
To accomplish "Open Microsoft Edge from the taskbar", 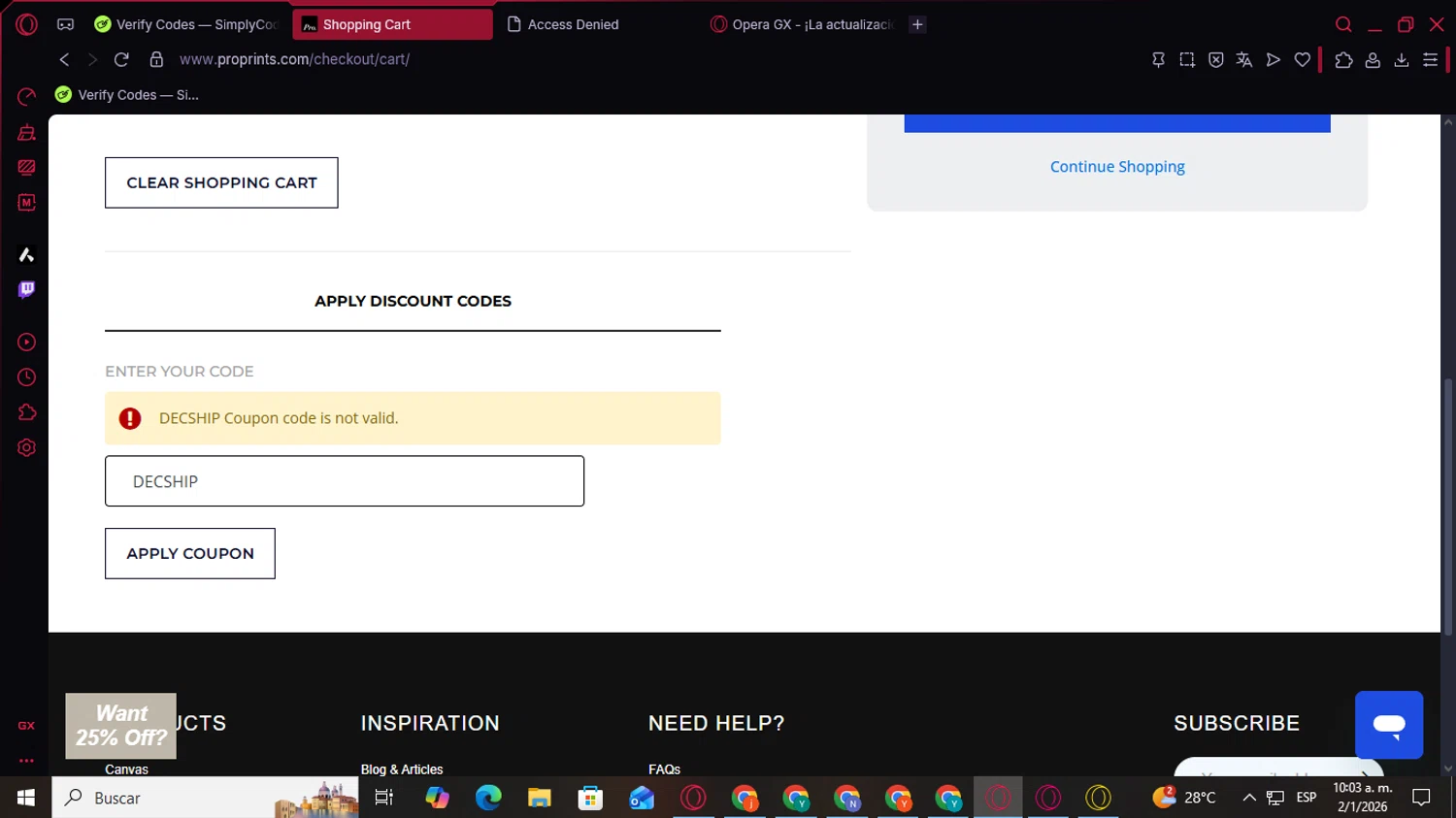I will pos(488,798).
